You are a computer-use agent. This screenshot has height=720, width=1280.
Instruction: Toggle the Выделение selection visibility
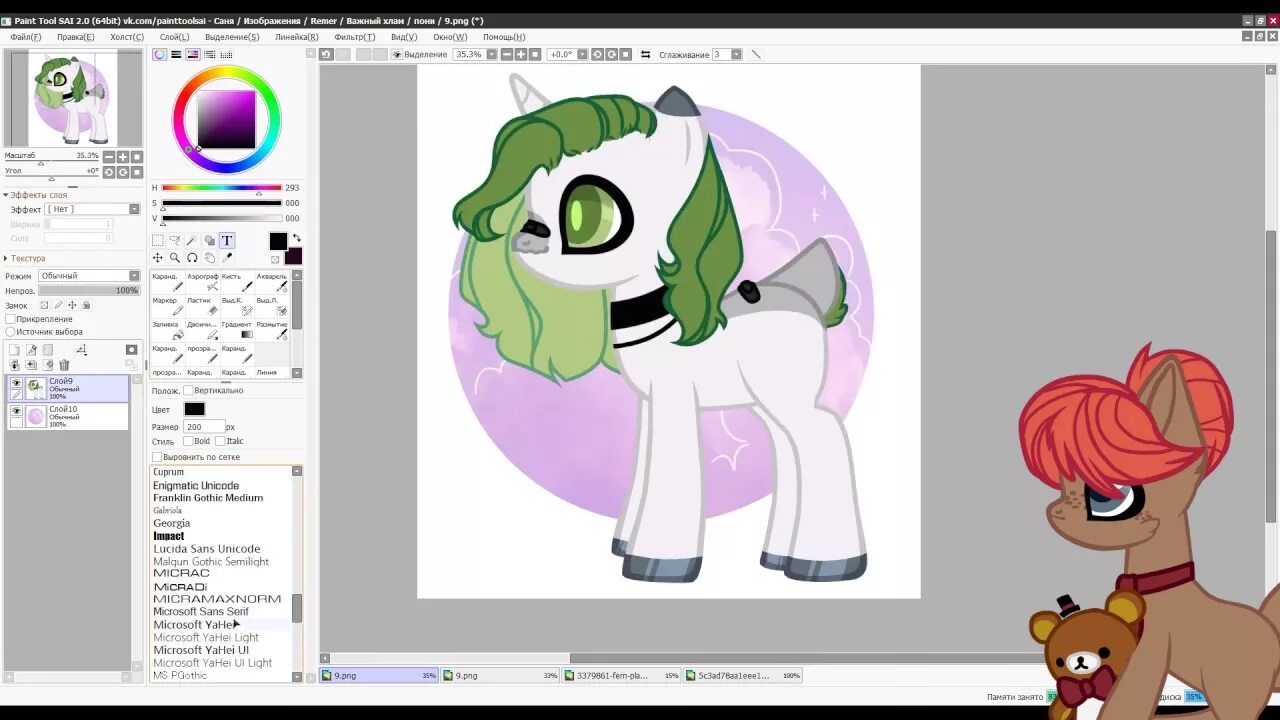pos(397,54)
